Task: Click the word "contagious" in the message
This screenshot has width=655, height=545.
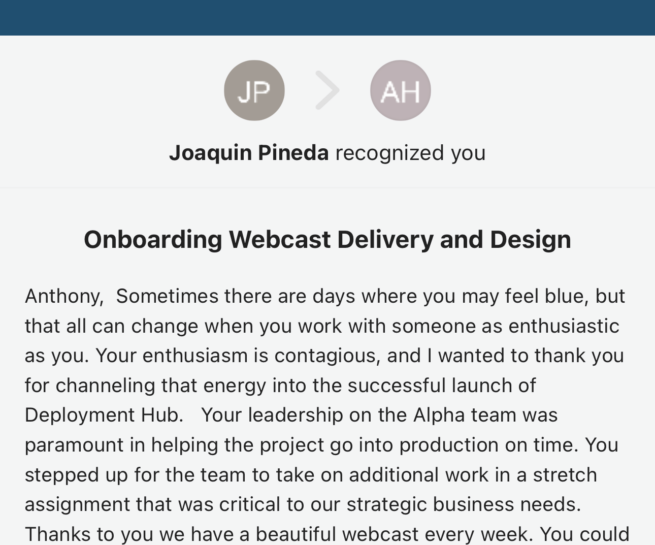Action: click(305, 353)
